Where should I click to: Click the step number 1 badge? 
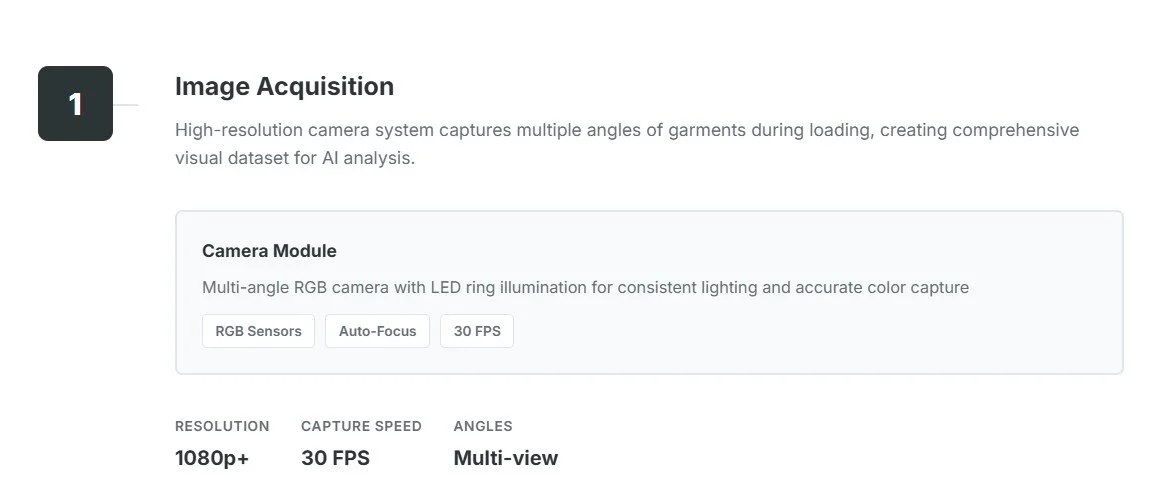[x=75, y=104]
